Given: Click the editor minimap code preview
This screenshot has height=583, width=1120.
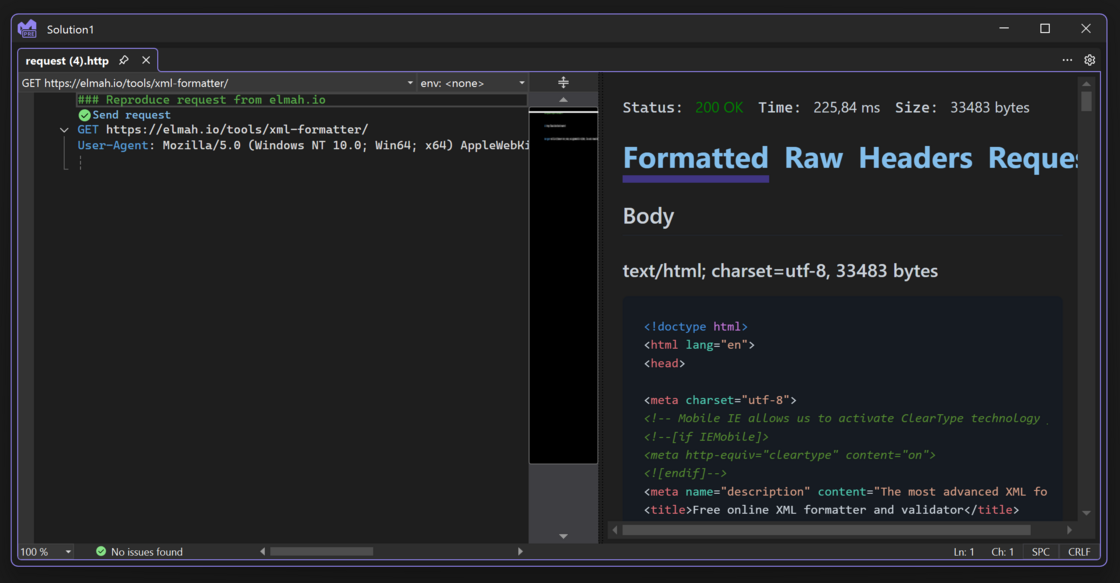Looking at the screenshot, I should pos(563,286).
